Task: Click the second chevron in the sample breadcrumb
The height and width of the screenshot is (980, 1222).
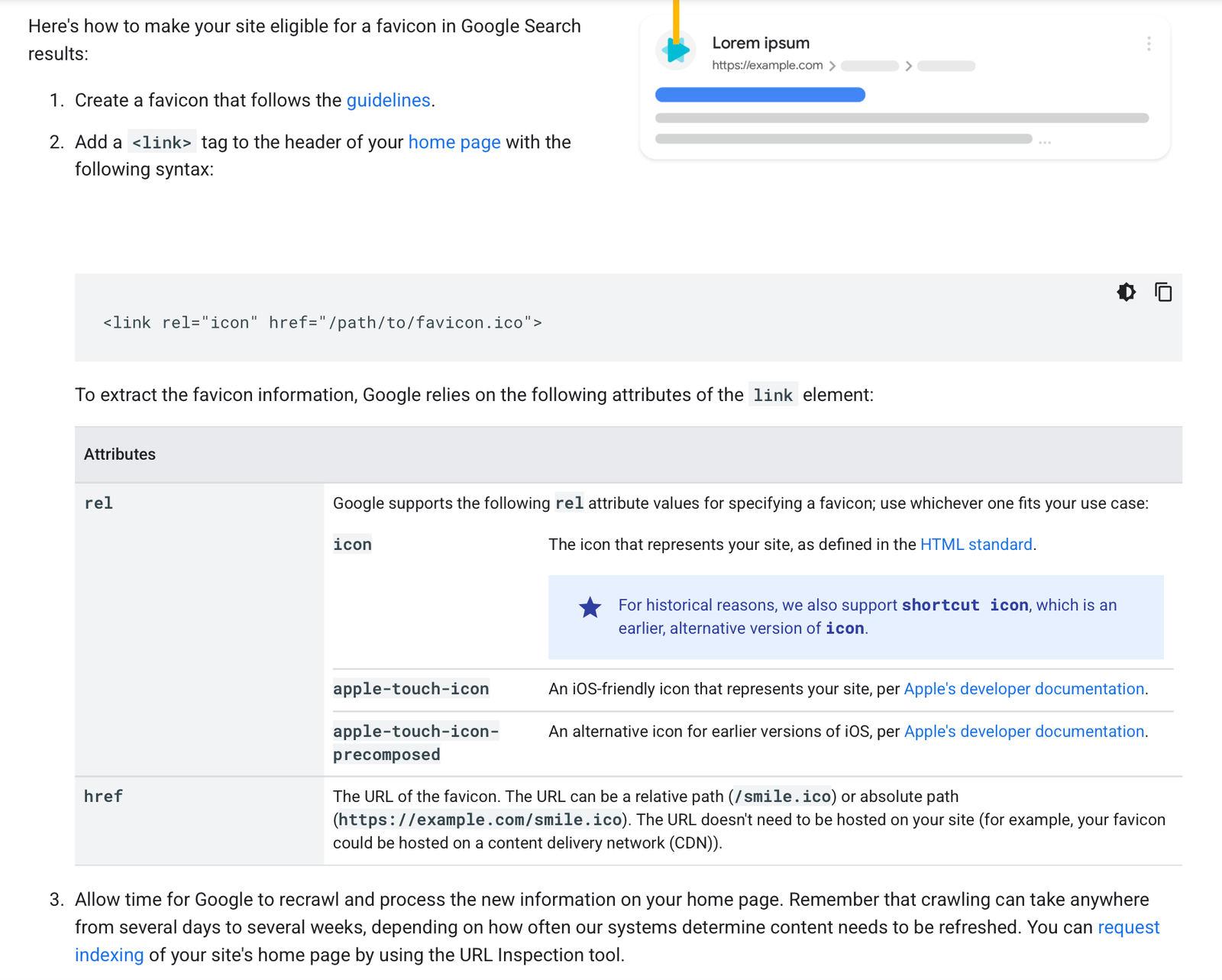Action: (x=908, y=66)
